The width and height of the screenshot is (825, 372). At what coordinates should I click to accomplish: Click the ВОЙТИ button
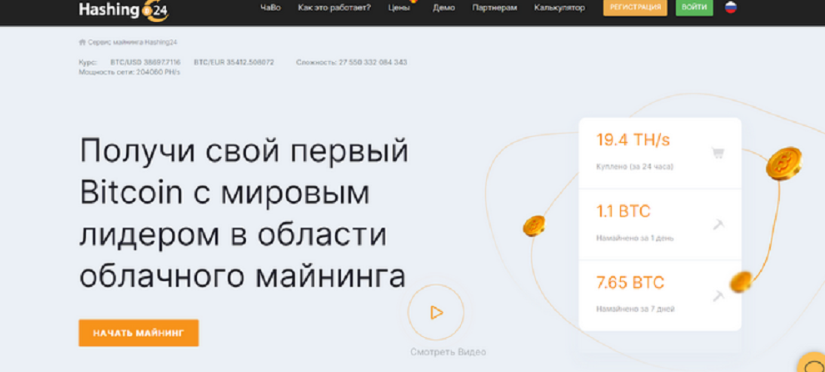click(x=694, y=7)
